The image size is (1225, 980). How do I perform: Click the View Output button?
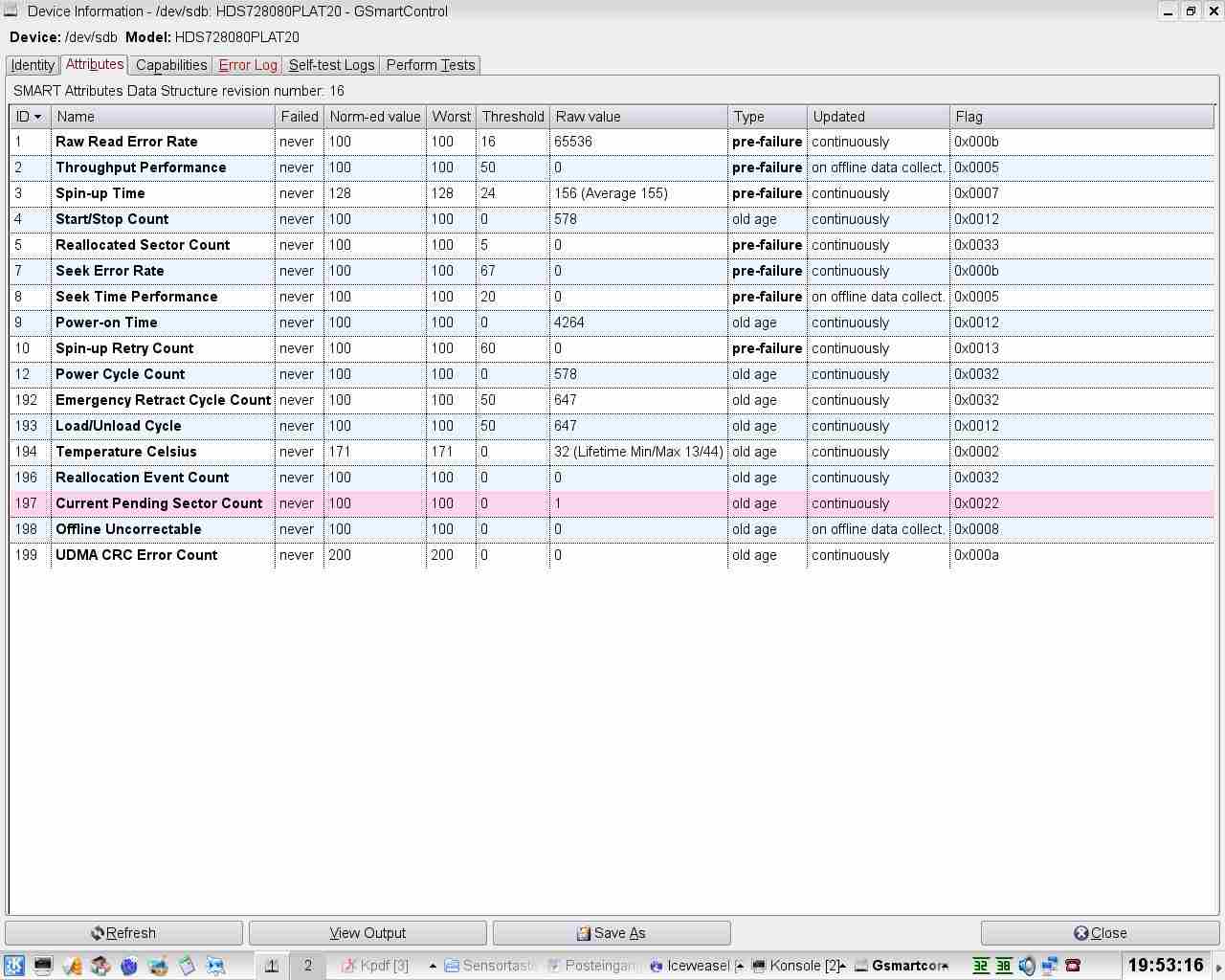pos(367,933)
